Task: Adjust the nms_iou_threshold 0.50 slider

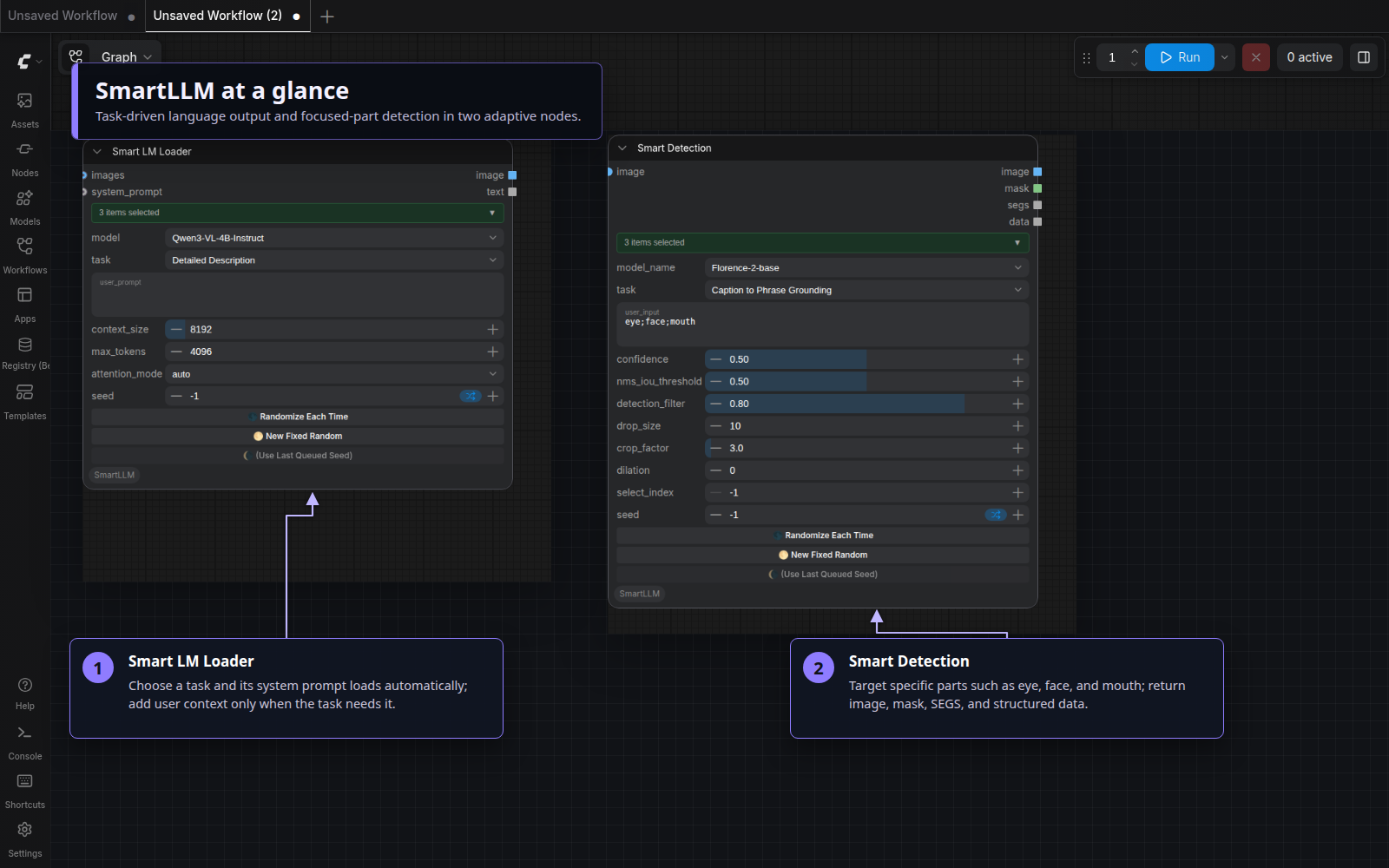Action: 866,381
